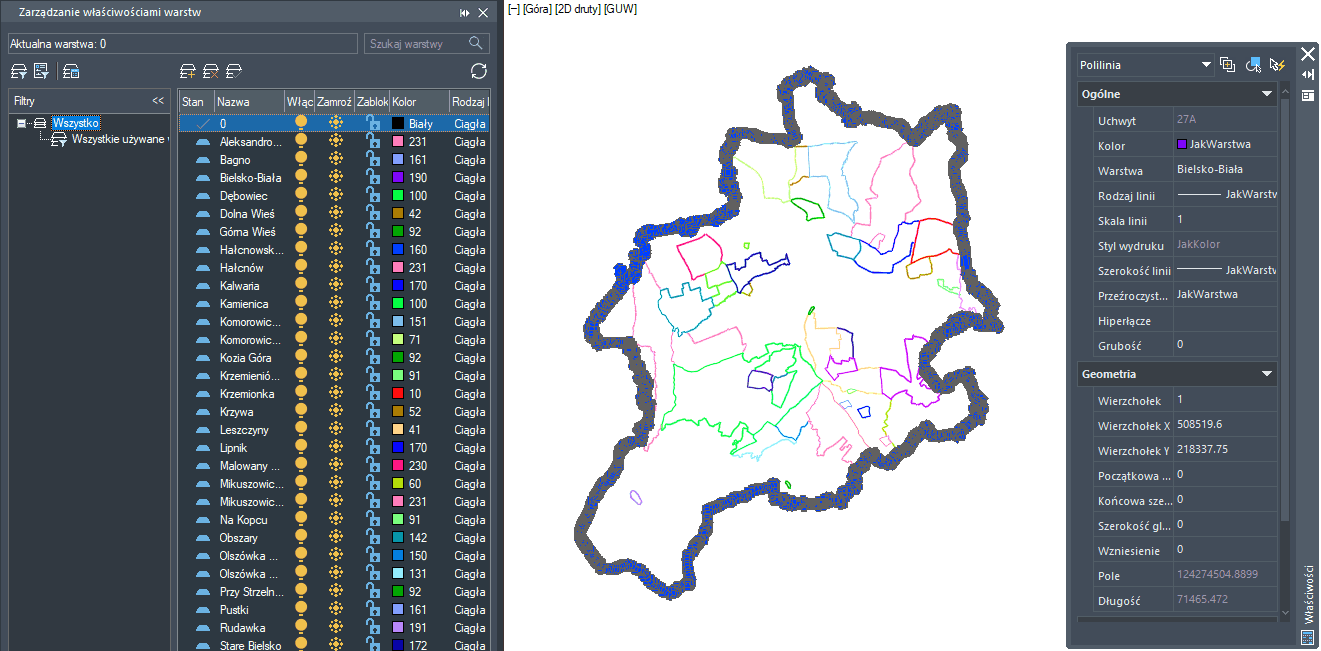Click the New Layer icon

click(x=188, y=71)
